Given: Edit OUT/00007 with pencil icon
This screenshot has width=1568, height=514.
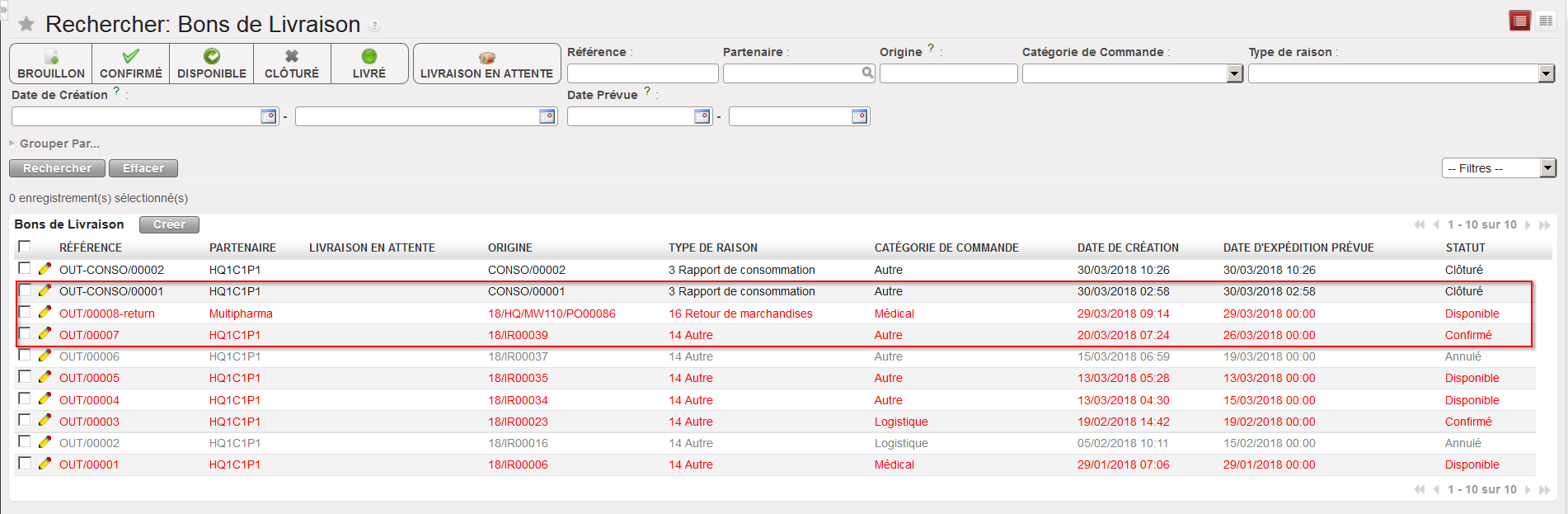Looking at the screenshot, I should coord(45,334).
